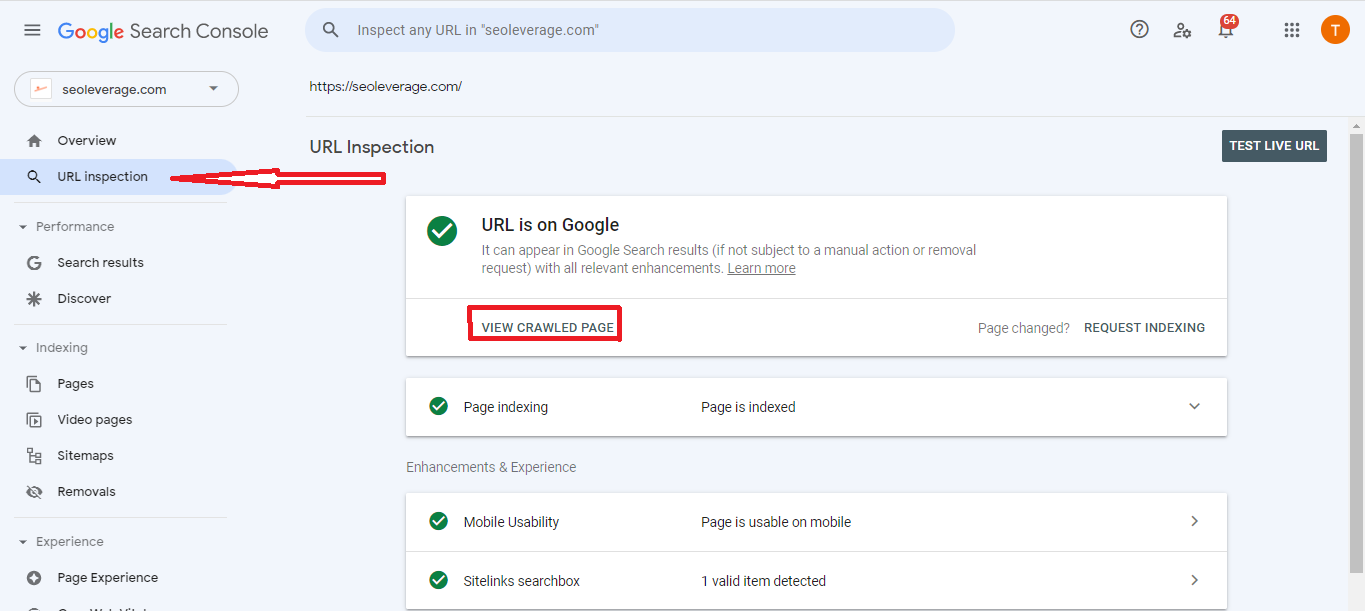1365x611 pixels.
Task: Click the Sitemaps icon in sidebar
Action: [34, 456]
